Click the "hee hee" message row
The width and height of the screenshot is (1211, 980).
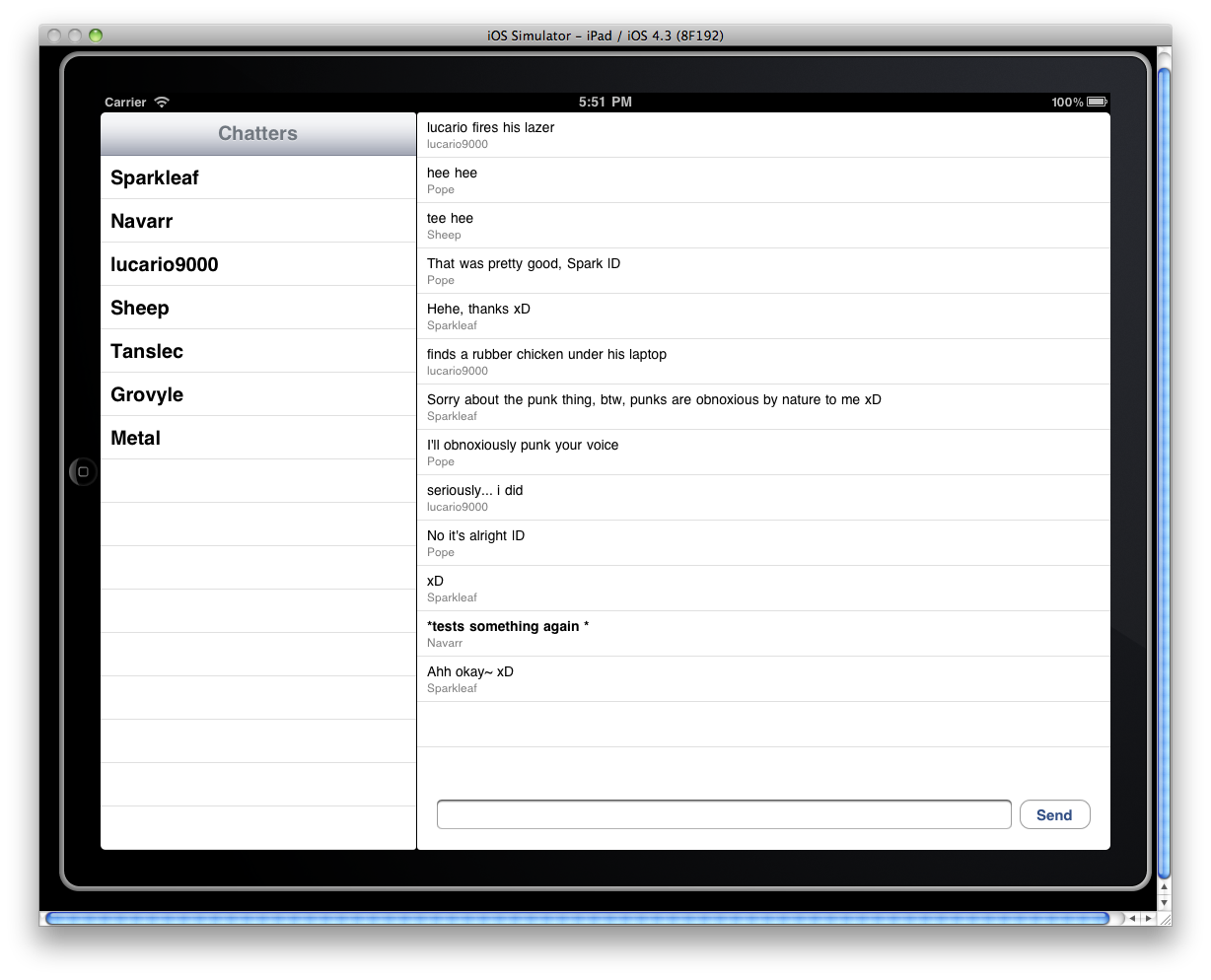[x=763, y=180]
